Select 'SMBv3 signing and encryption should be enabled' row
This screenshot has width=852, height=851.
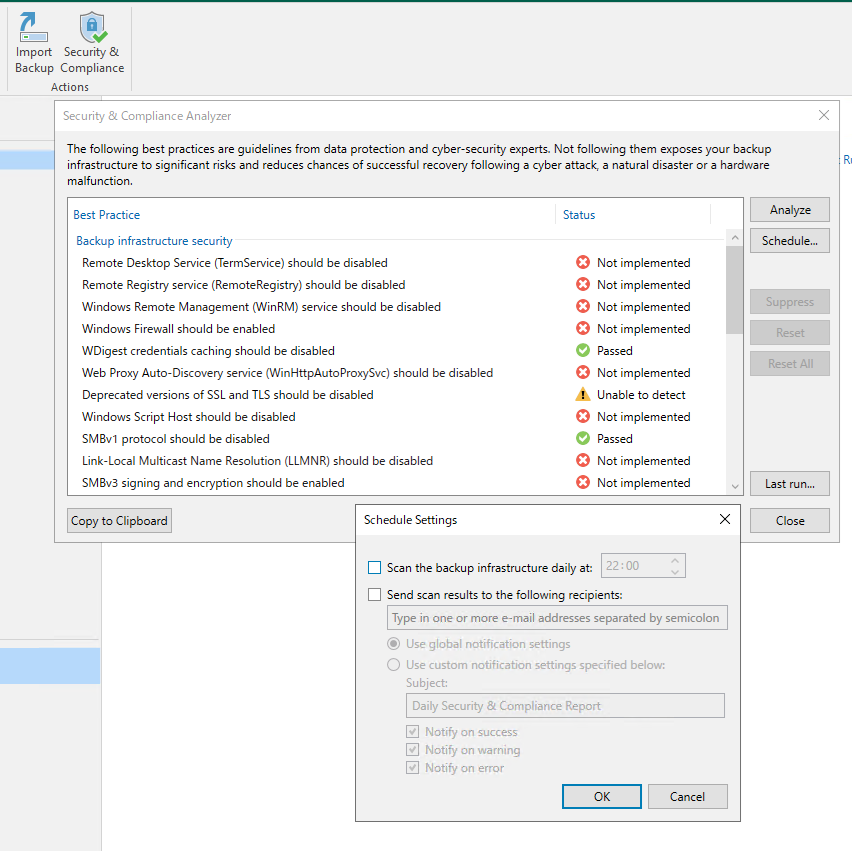coord(397,482)
